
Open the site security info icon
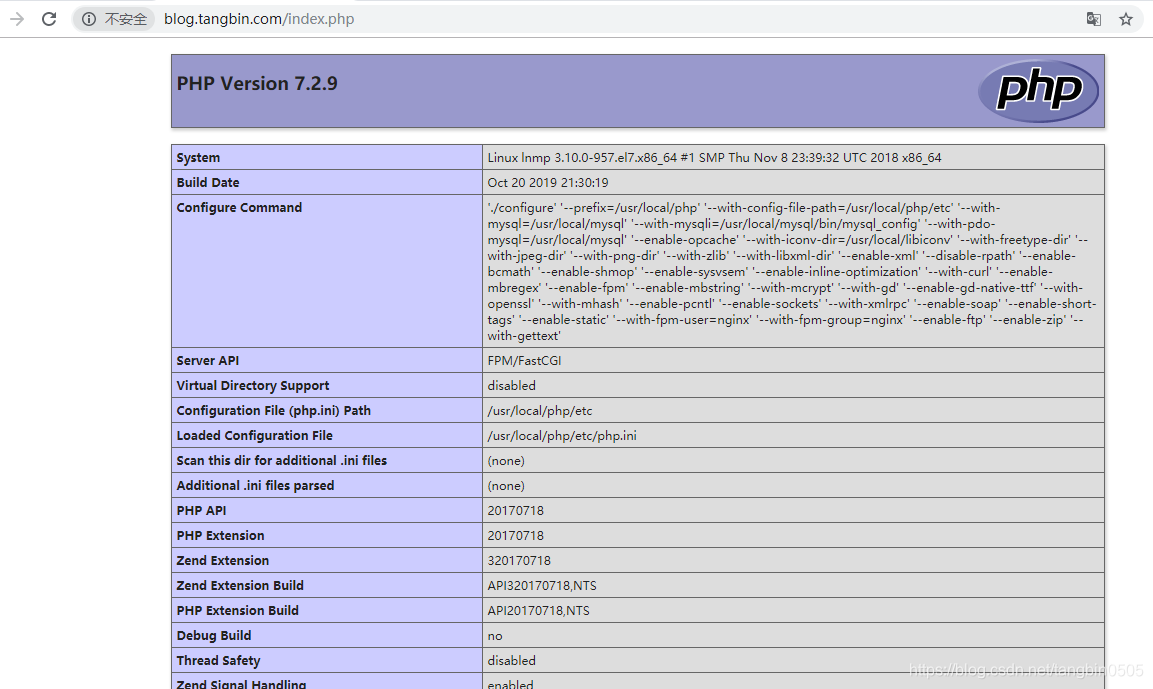[x=88, y=19]
